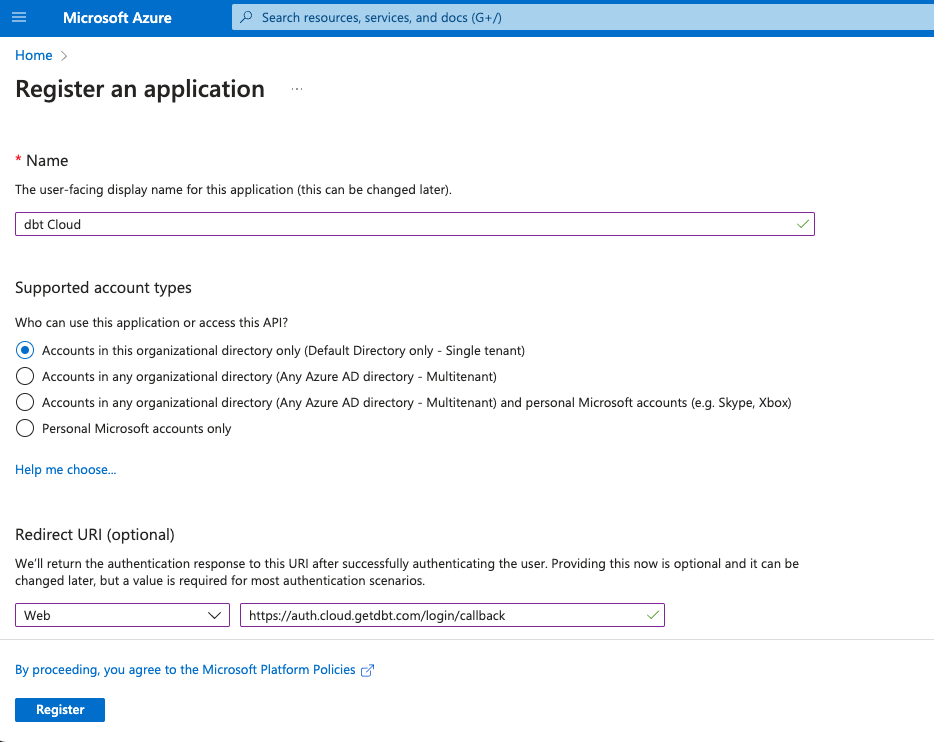This screenshot has height=742, width=934.
Task: Click the red required asterisk beside Name
Action: pyautogui.click(x=17, y=160)
